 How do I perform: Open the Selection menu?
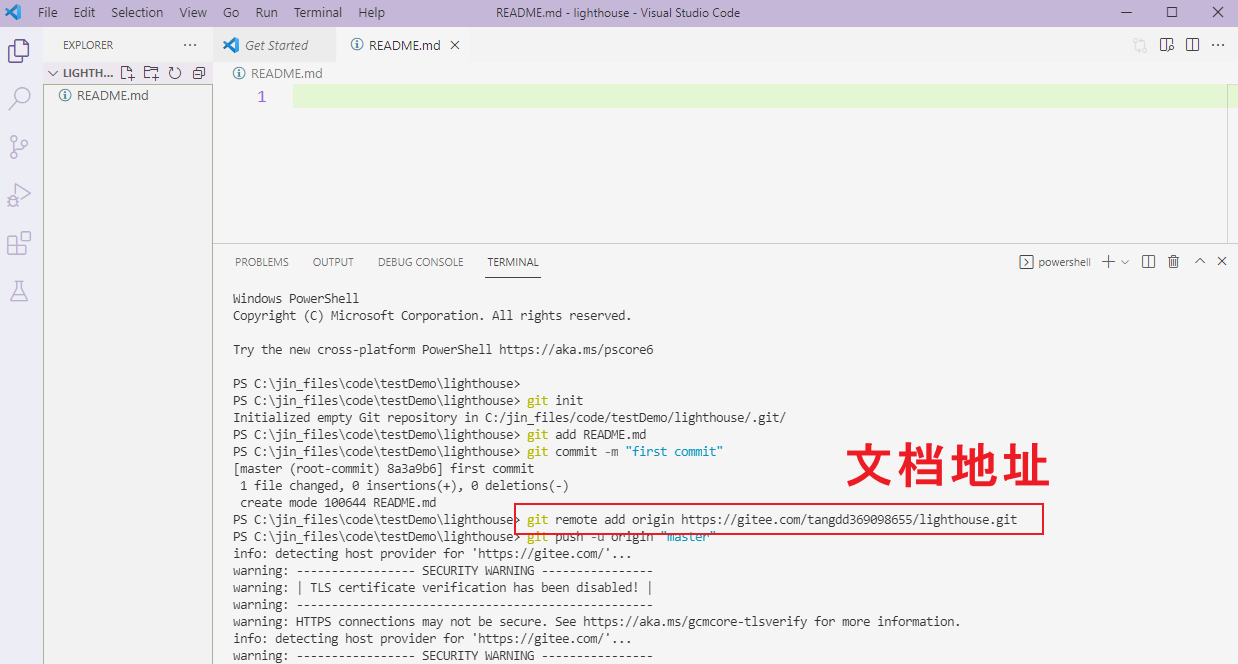(137, 13)
